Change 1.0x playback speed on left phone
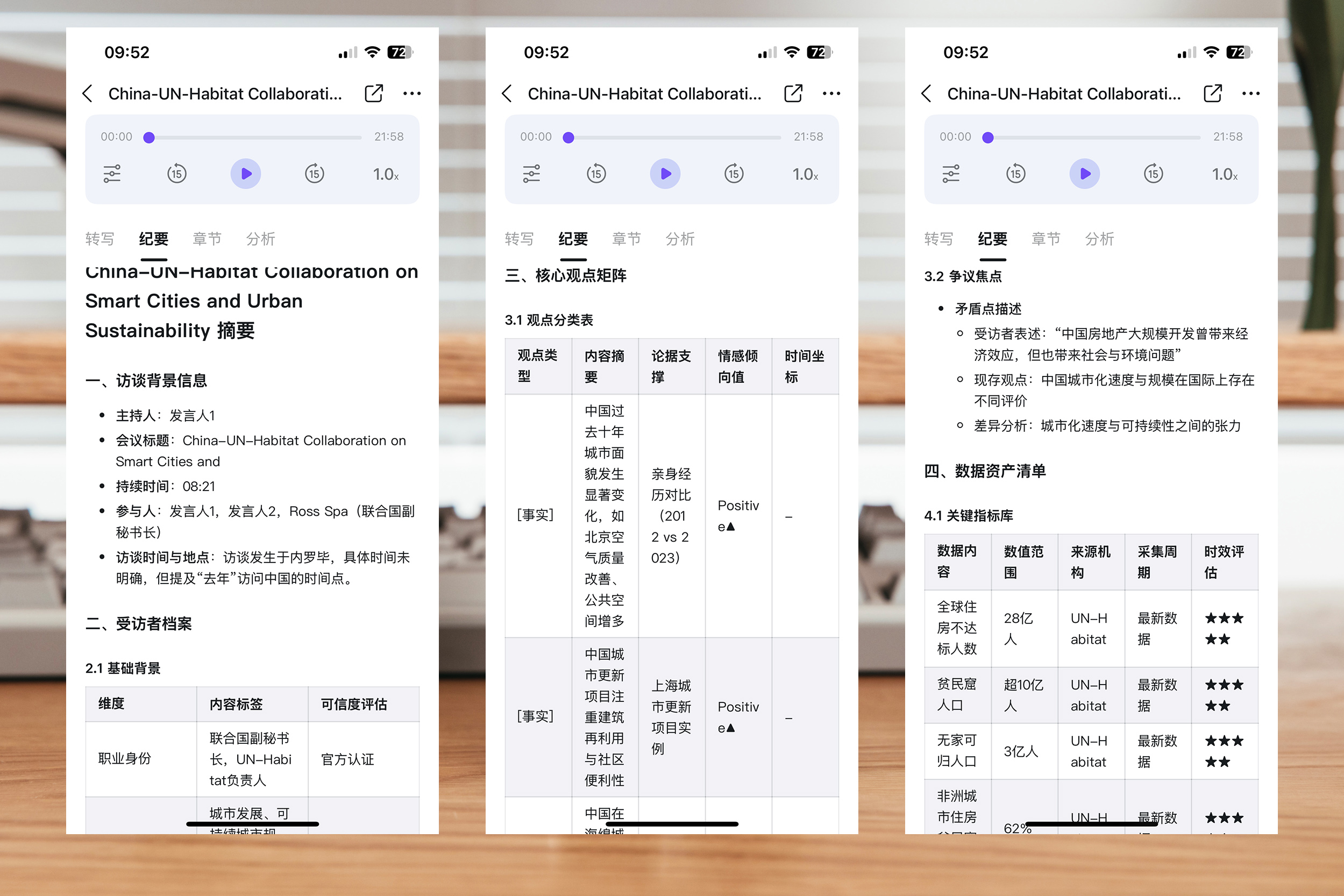 [x=386, y=174]
